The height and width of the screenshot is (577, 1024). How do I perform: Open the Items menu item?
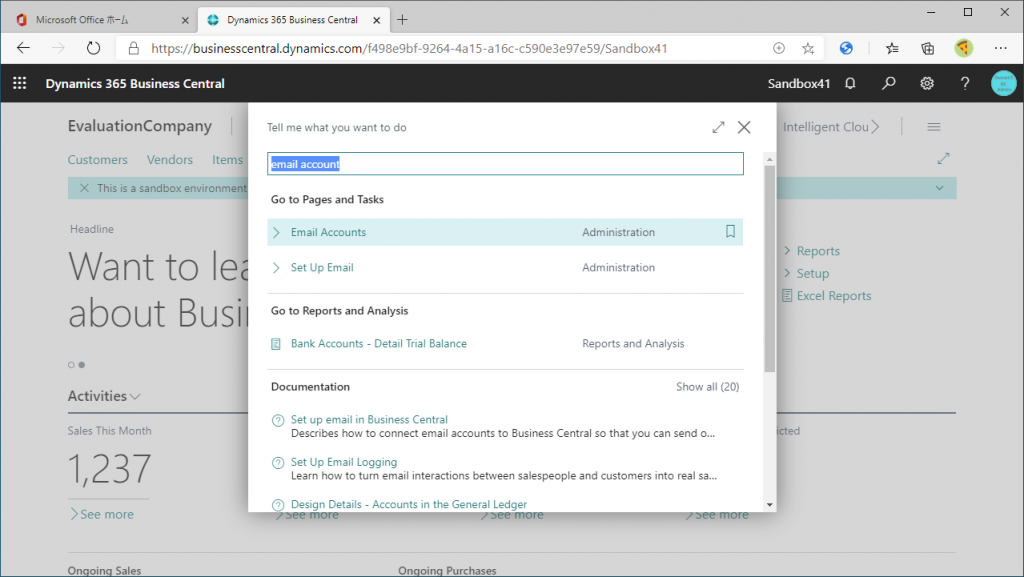pyautogui.click(x=227, y=160)
